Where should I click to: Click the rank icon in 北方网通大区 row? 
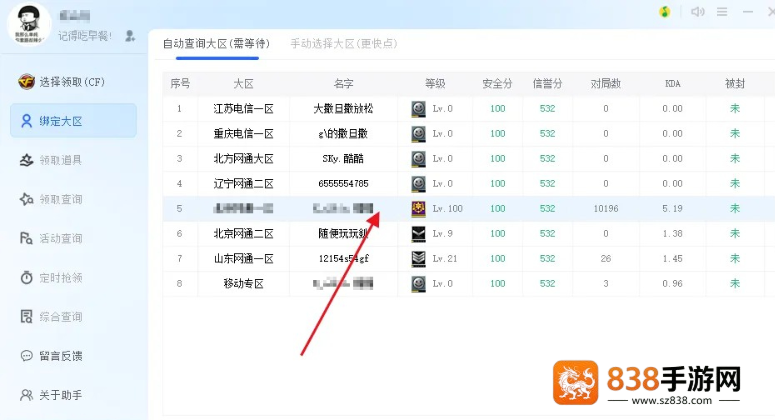tap(419, 159)
